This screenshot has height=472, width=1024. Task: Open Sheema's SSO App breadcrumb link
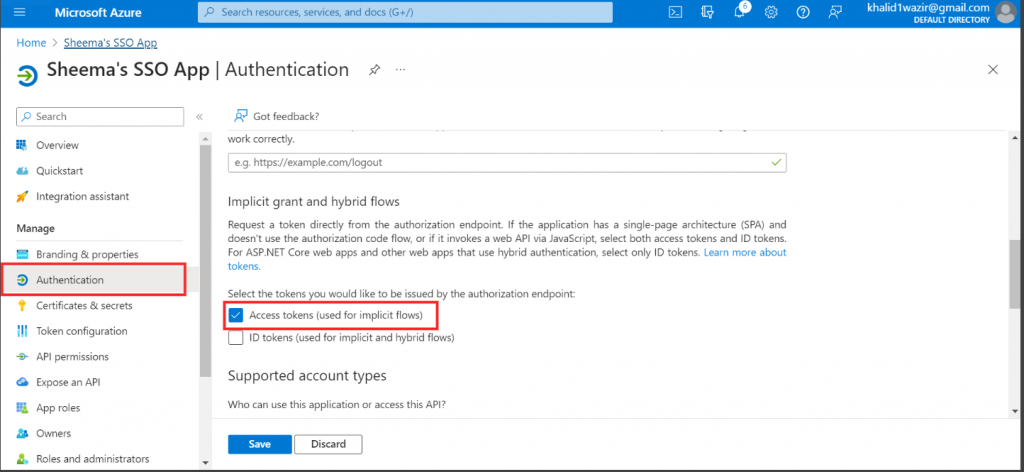110,43
